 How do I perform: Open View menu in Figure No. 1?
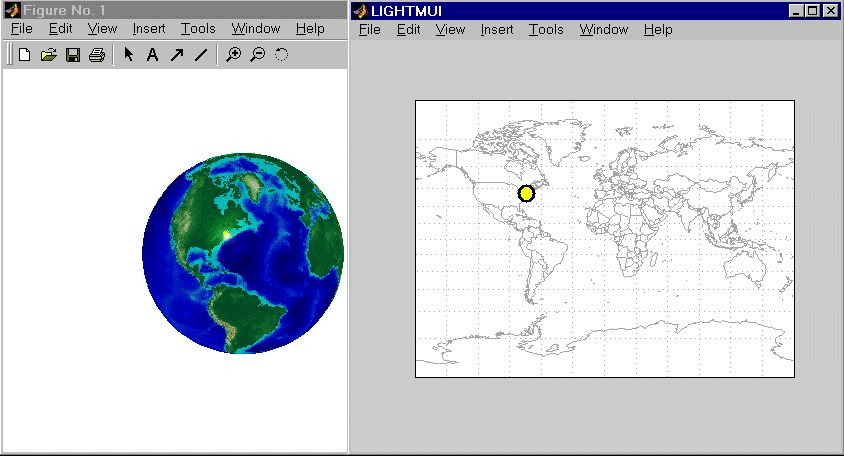coord(102,29)
